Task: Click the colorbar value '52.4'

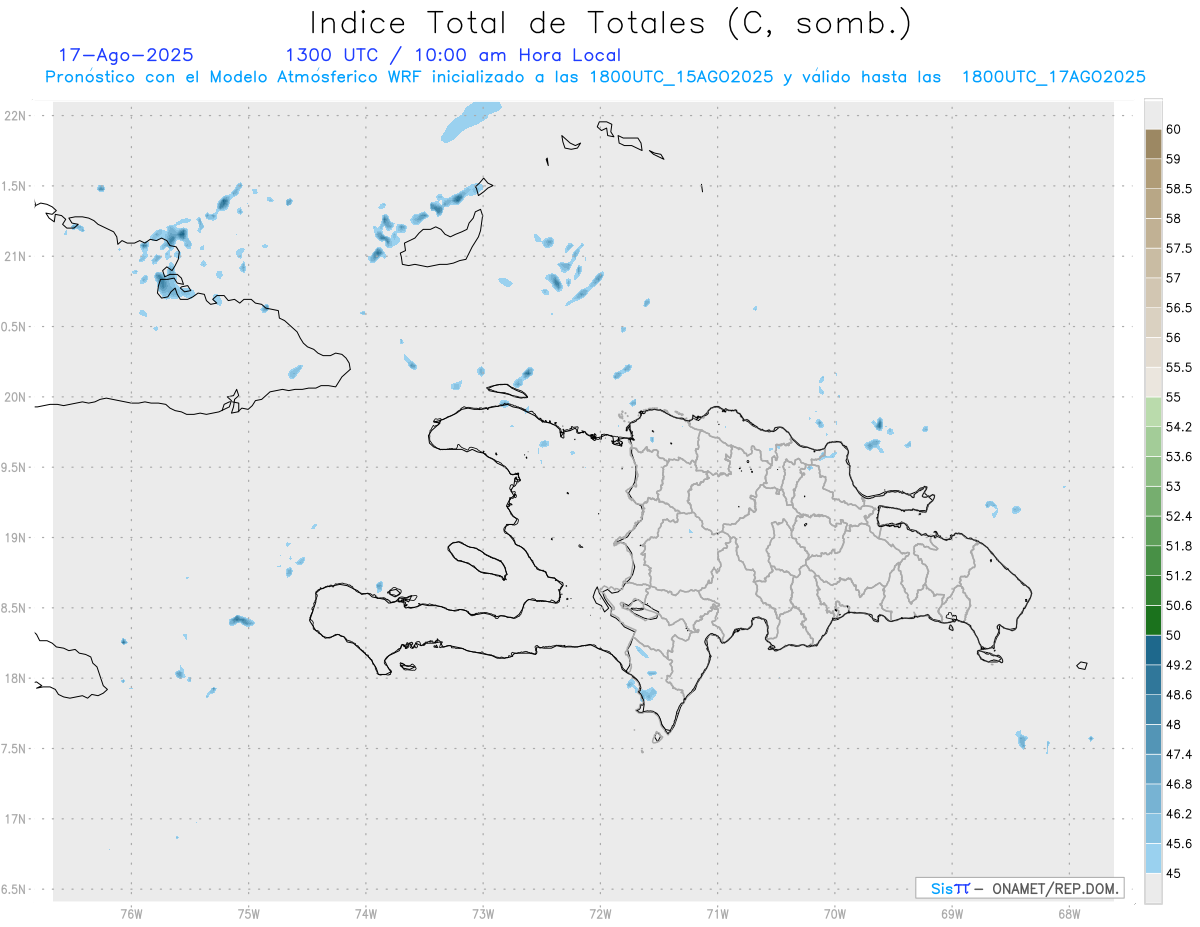Action: click(x=1179, y=516)
